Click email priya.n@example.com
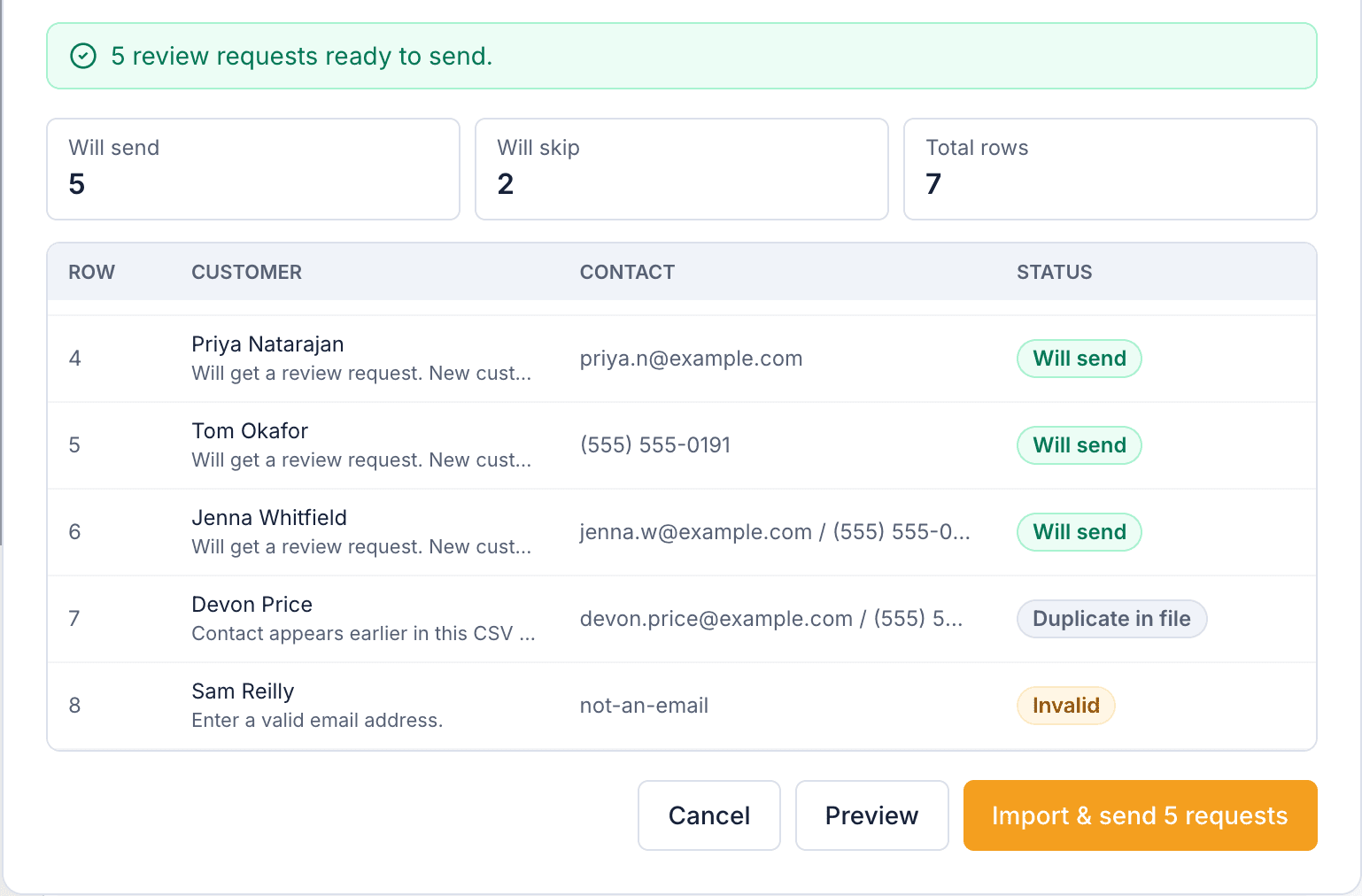1362x896 pixels. (691, 359)
